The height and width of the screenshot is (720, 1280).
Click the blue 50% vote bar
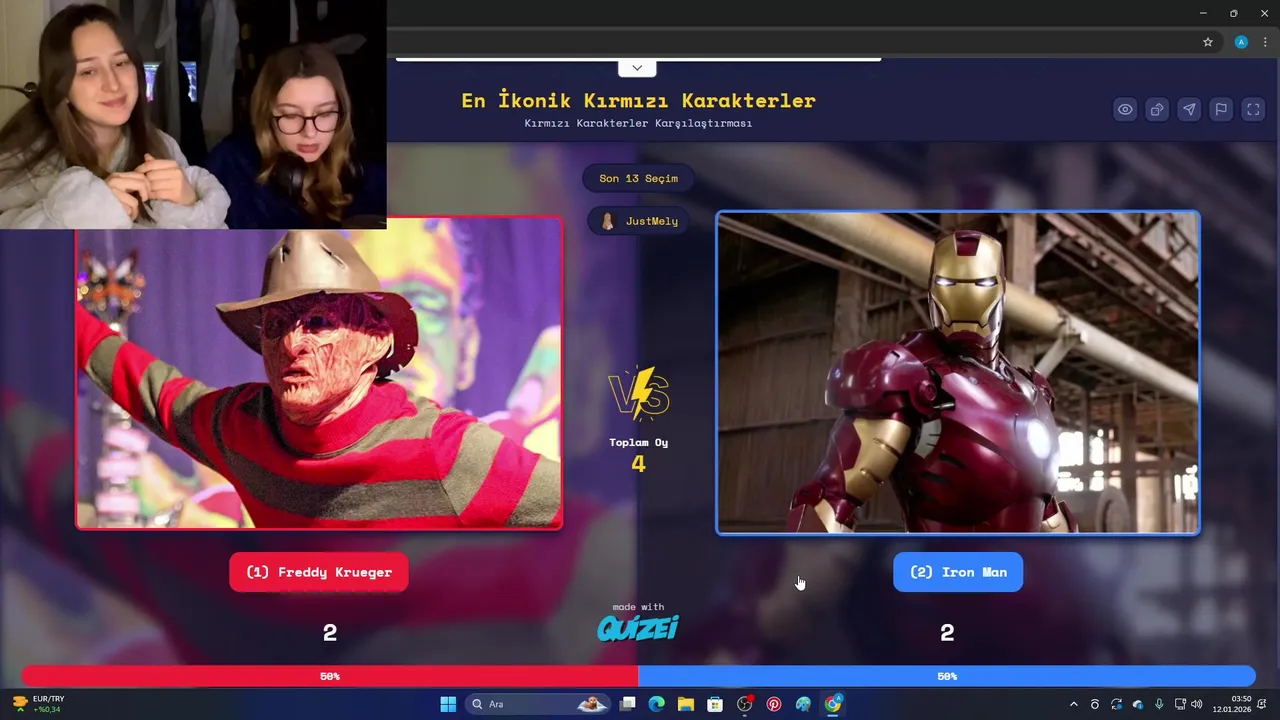(x=947, y=677)
